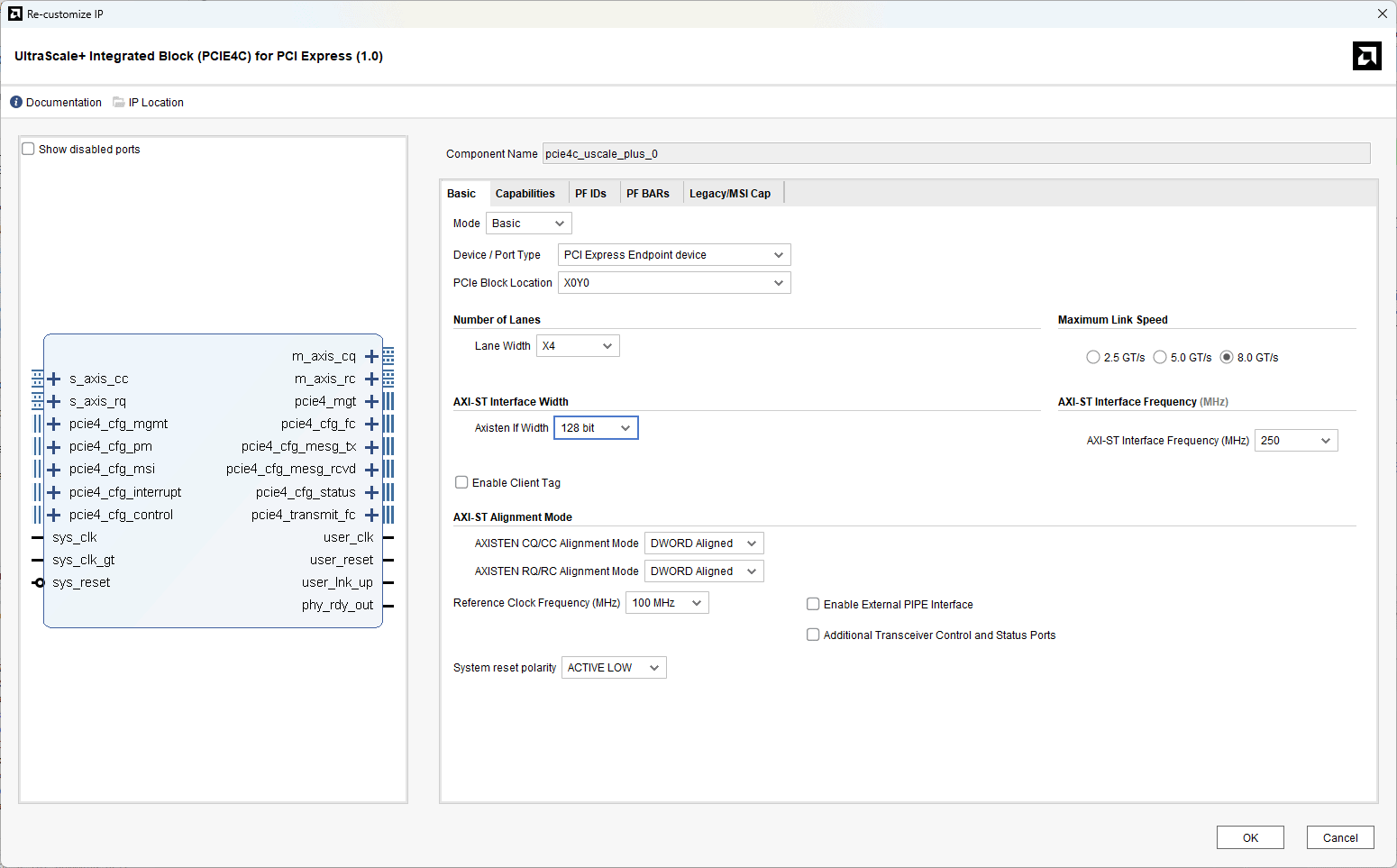Click the Documentation info icon

click(x=16, y=102)
